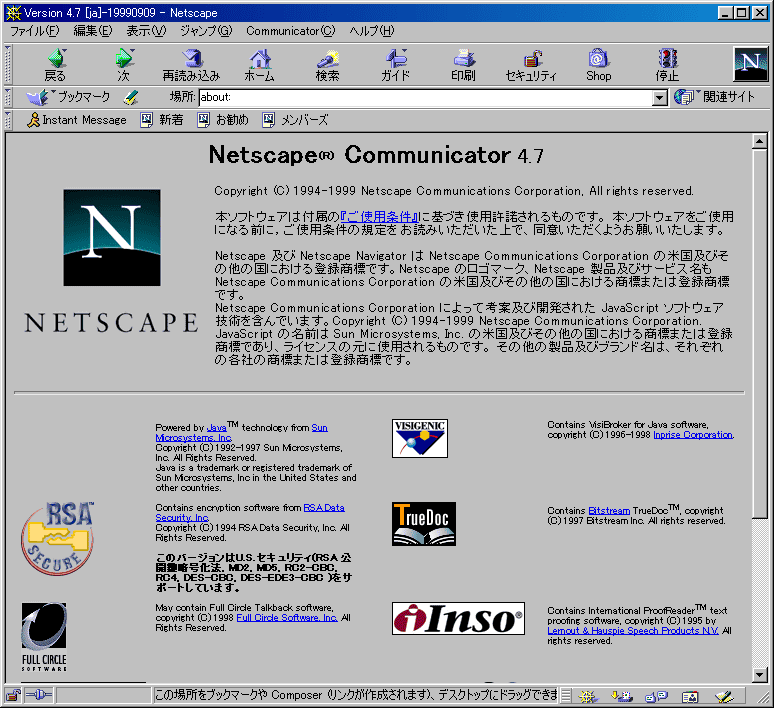774x708 pixels.
Task: Click vertical scrollbar up arrow
Action: [759, 141]
